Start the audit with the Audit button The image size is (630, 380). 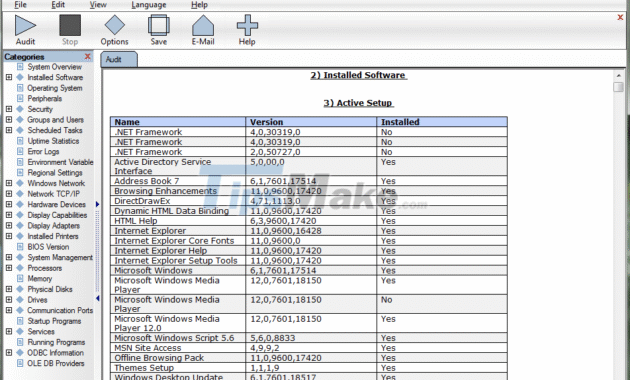[x=25, y=30]
